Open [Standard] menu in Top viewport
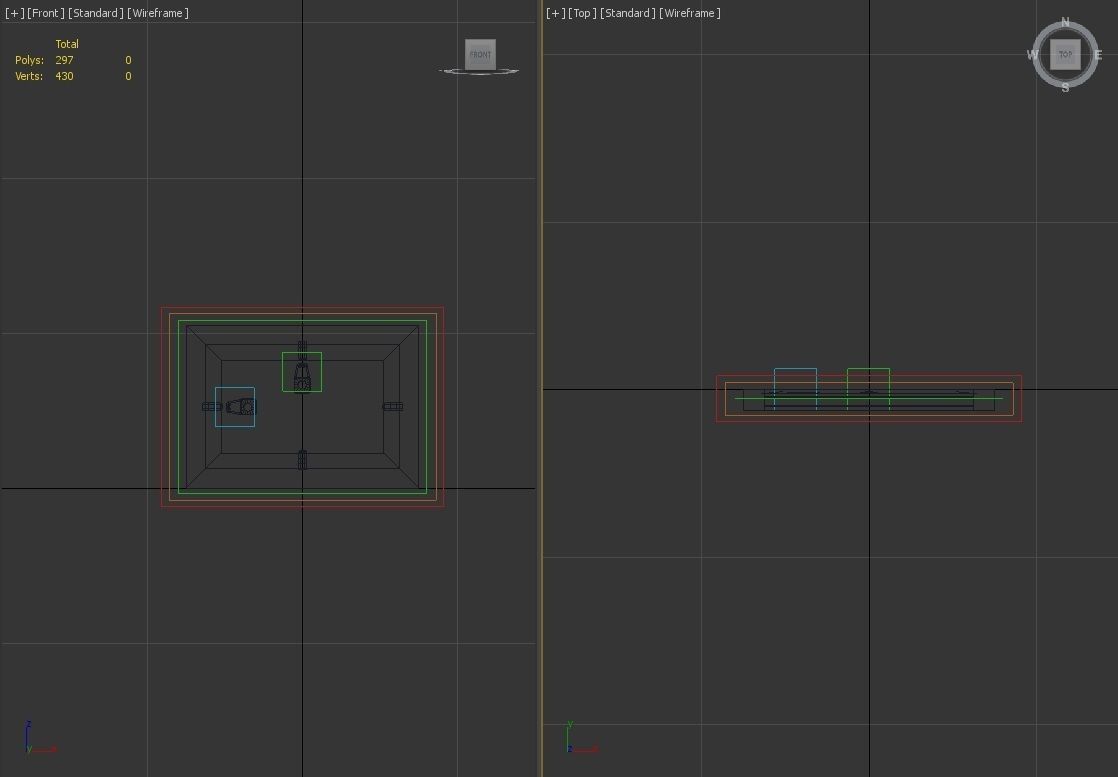 click(x=627, y=13)
